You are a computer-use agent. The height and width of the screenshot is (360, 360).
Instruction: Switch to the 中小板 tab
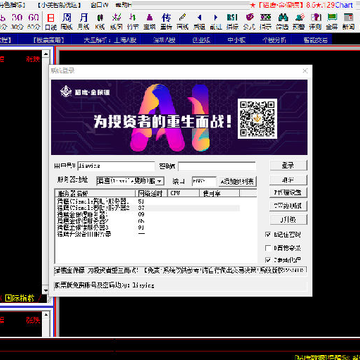[x=236, y=40]
